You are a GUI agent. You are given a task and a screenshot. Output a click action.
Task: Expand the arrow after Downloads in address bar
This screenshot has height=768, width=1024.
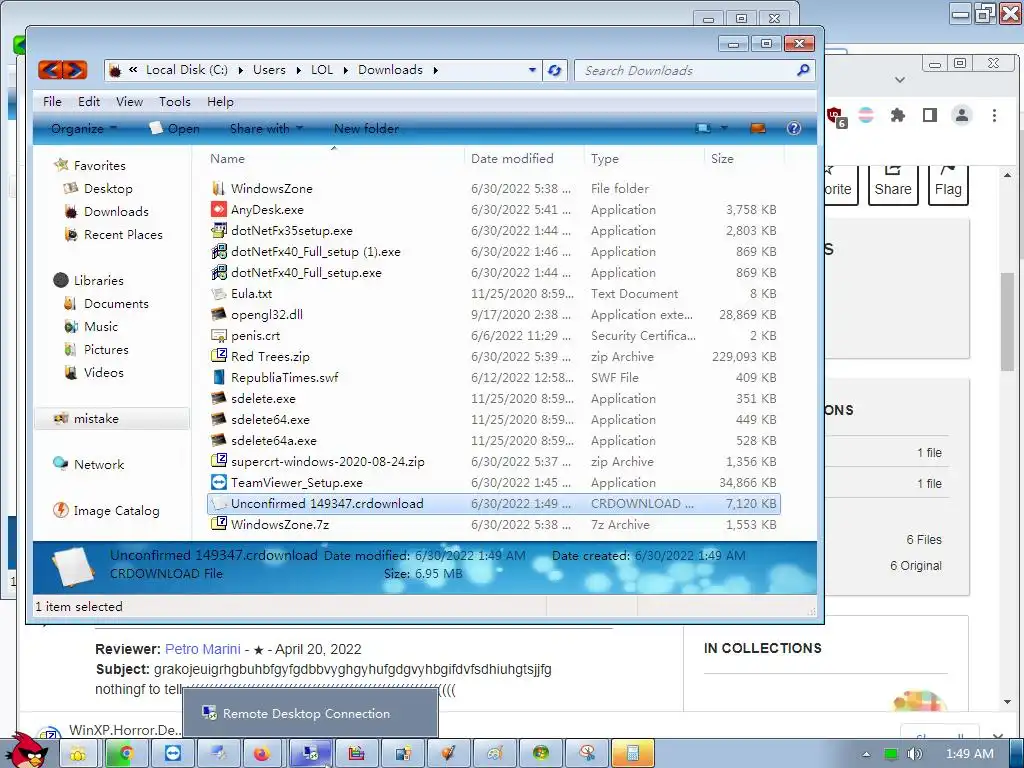click(x=435, y=70)
